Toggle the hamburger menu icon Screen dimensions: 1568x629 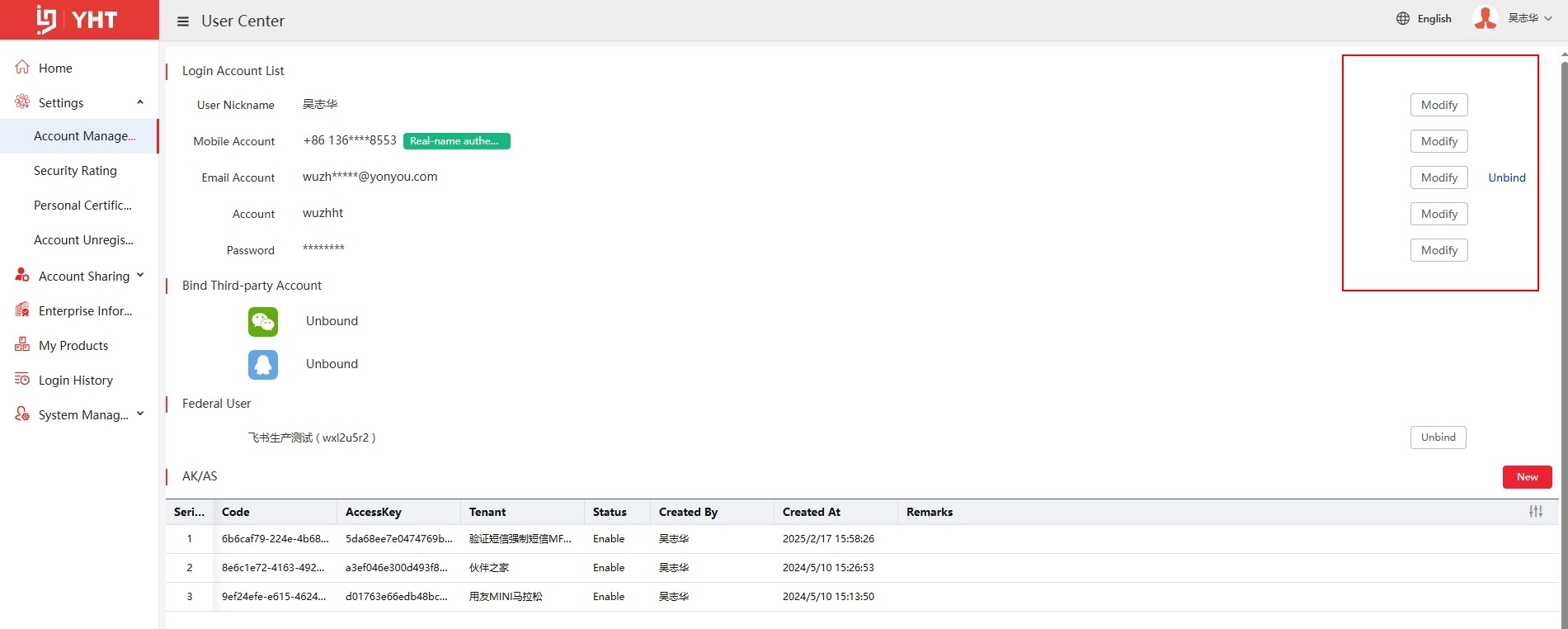click(x=183, y=21)
